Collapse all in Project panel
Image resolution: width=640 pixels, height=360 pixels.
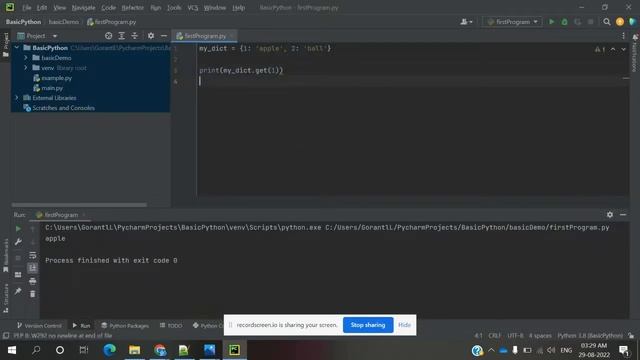click(x=135, y=36)
